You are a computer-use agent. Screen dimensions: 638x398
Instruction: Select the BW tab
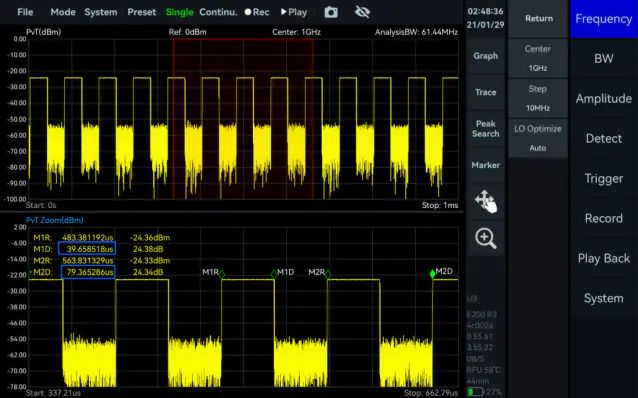pos(604,59)
